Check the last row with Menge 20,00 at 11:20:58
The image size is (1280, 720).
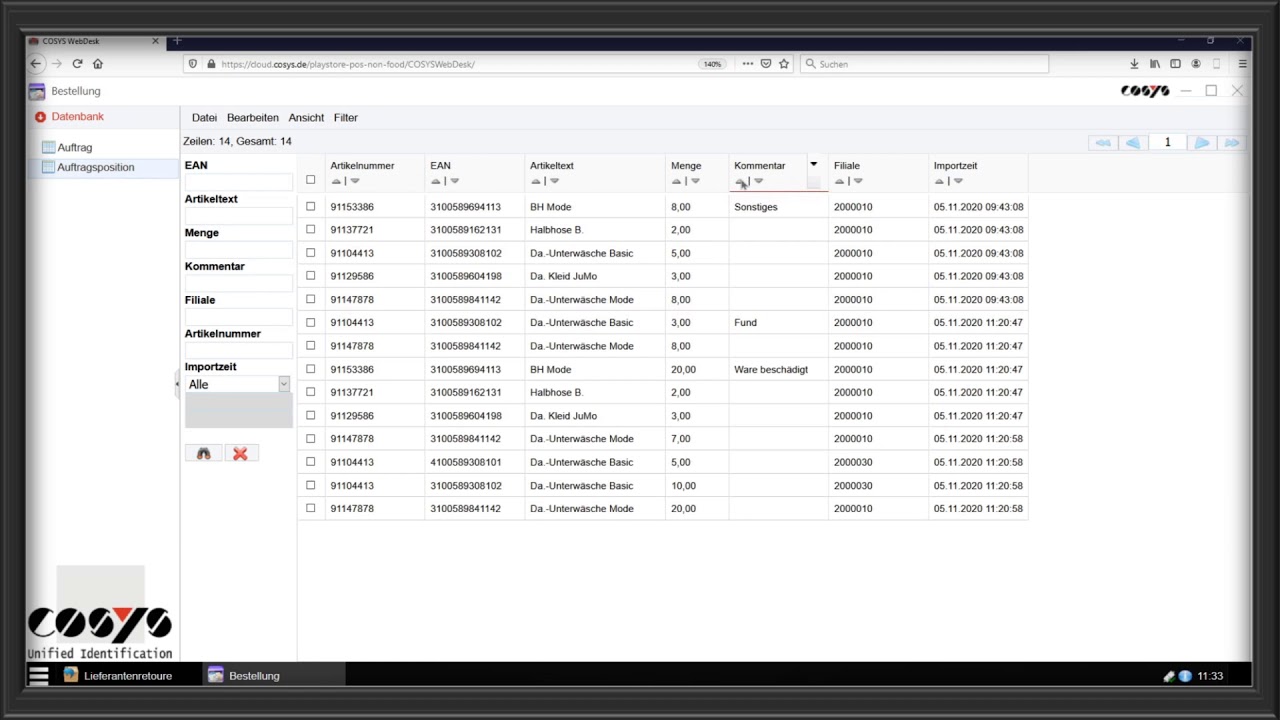311,508
